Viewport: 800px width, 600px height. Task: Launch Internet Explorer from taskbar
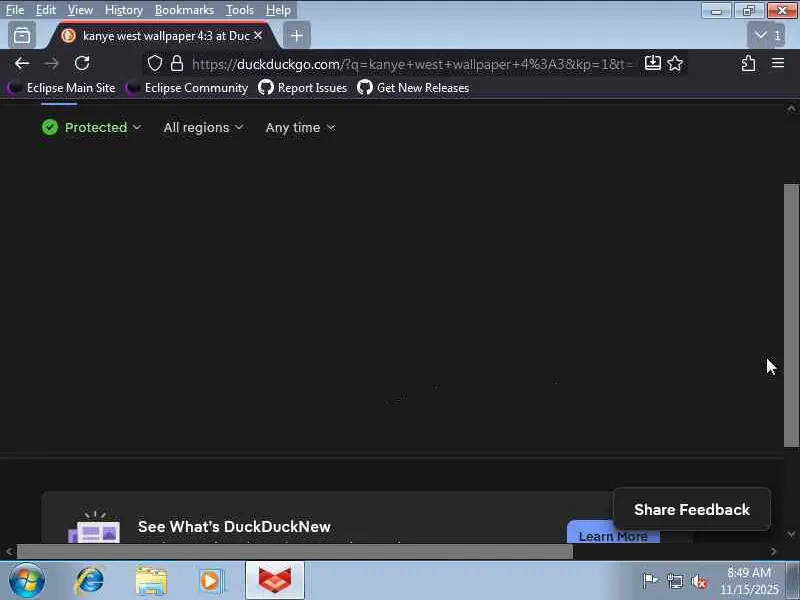[90, 581]
